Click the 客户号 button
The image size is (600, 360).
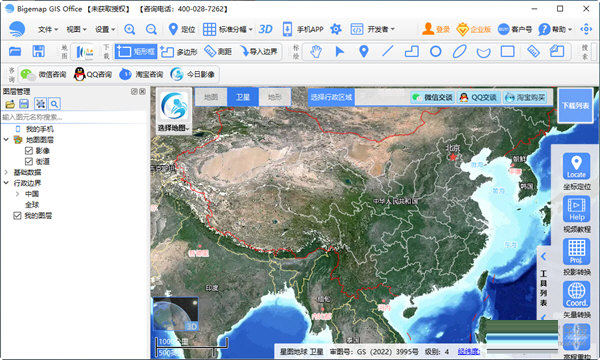tap(515, 29)
